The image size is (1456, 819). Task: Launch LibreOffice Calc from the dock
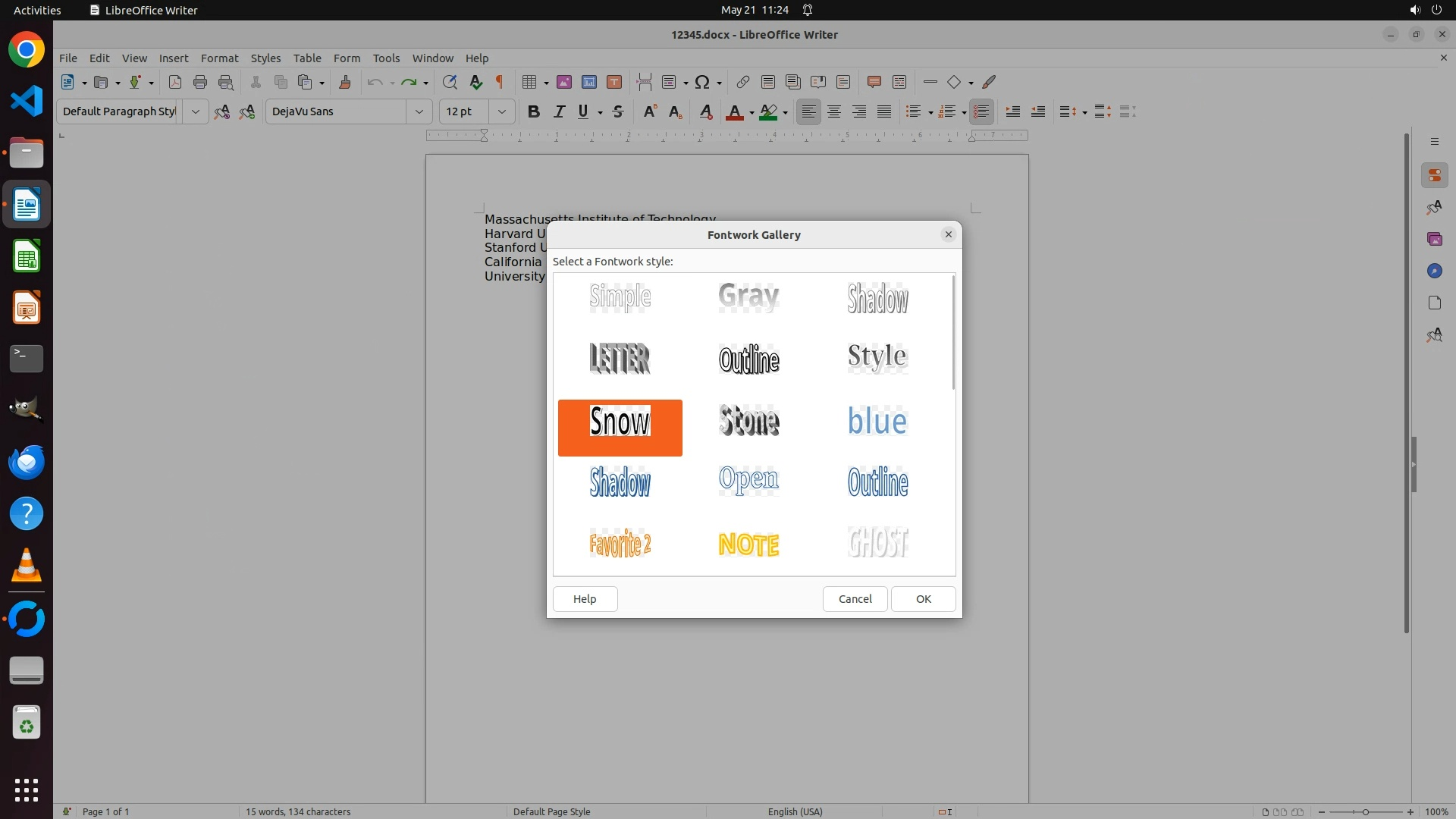pyautogui.click(x=27, y=256)
